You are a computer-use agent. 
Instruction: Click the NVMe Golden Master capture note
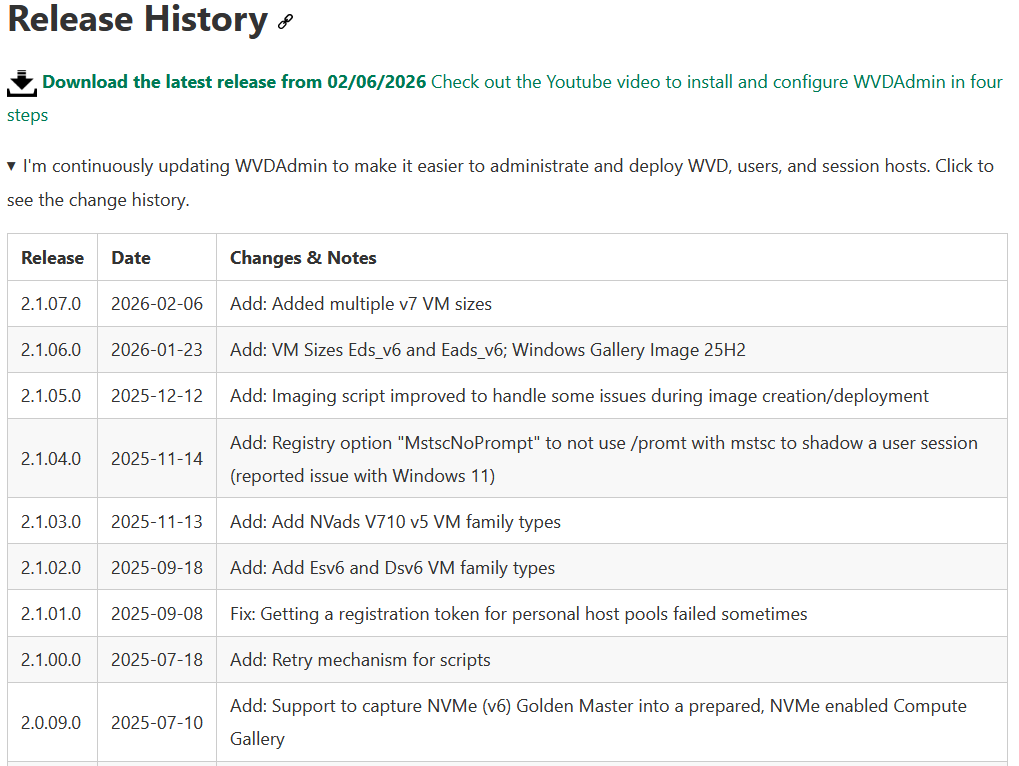[x=598, y=722]
